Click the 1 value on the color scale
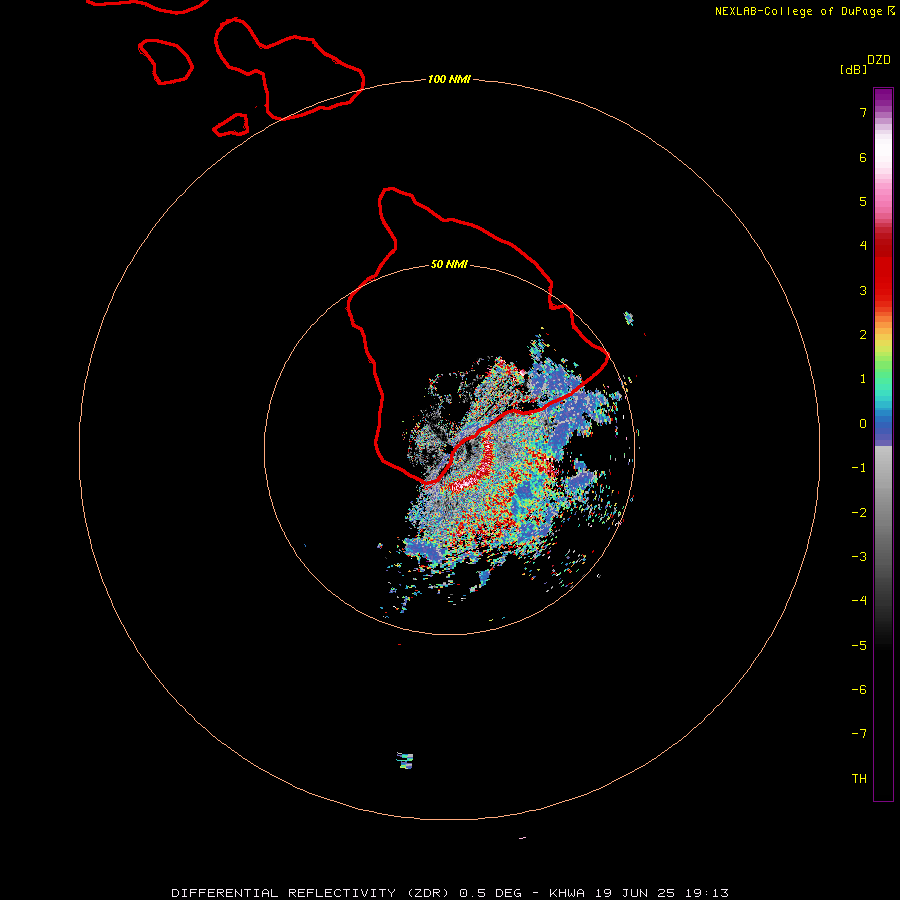Image resolution: width=900 pixels, height=900 pixels. pyautogui.click(x=863, y=379)
